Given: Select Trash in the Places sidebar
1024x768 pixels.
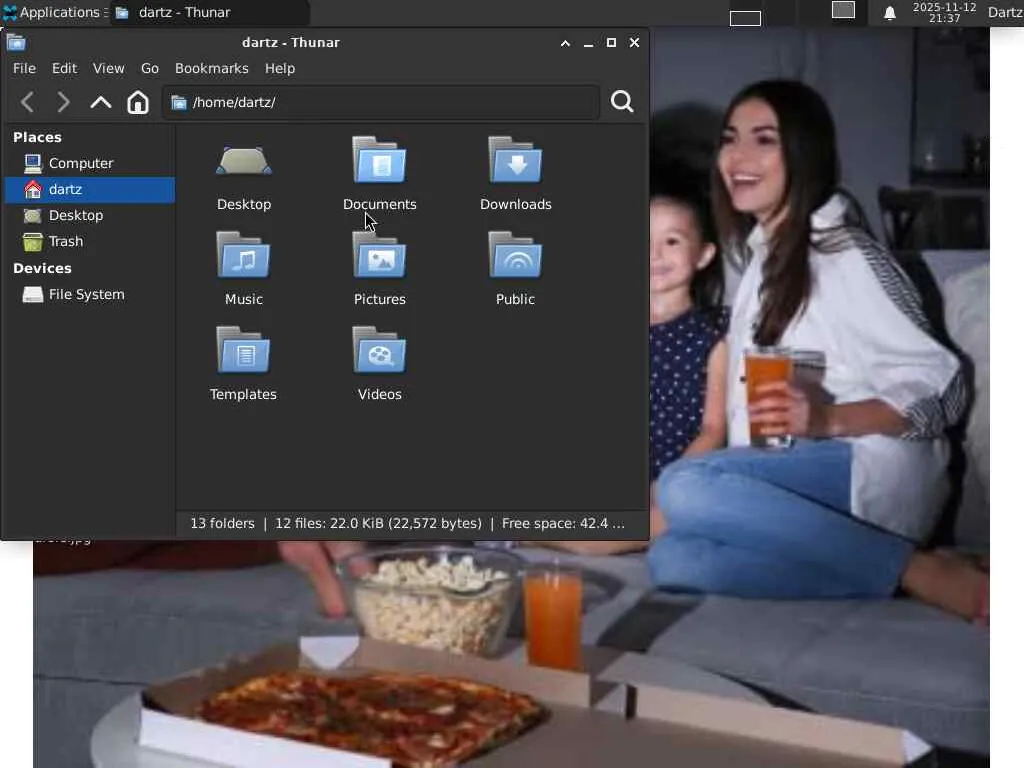Looking at the screenshot, I should (x=66, y=241).
